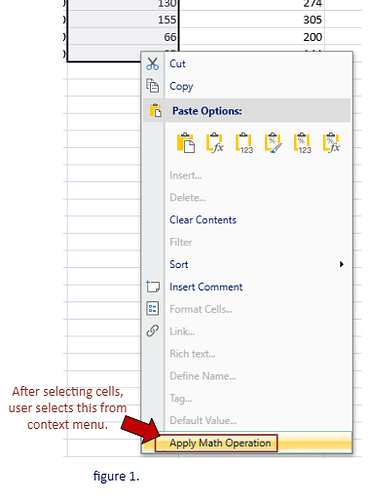The height and width of the screenshot is (500, 368).
Task: Choose Paste Values and Number Formatting icon
Action: pos(302,143)
